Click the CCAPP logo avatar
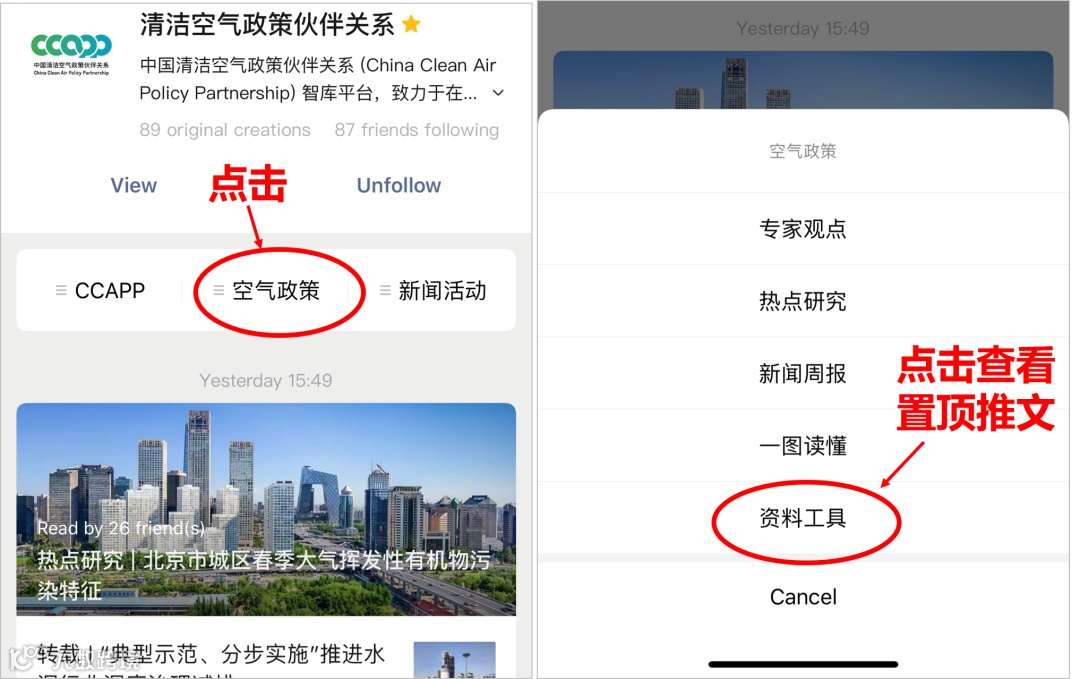 [71, 54]
